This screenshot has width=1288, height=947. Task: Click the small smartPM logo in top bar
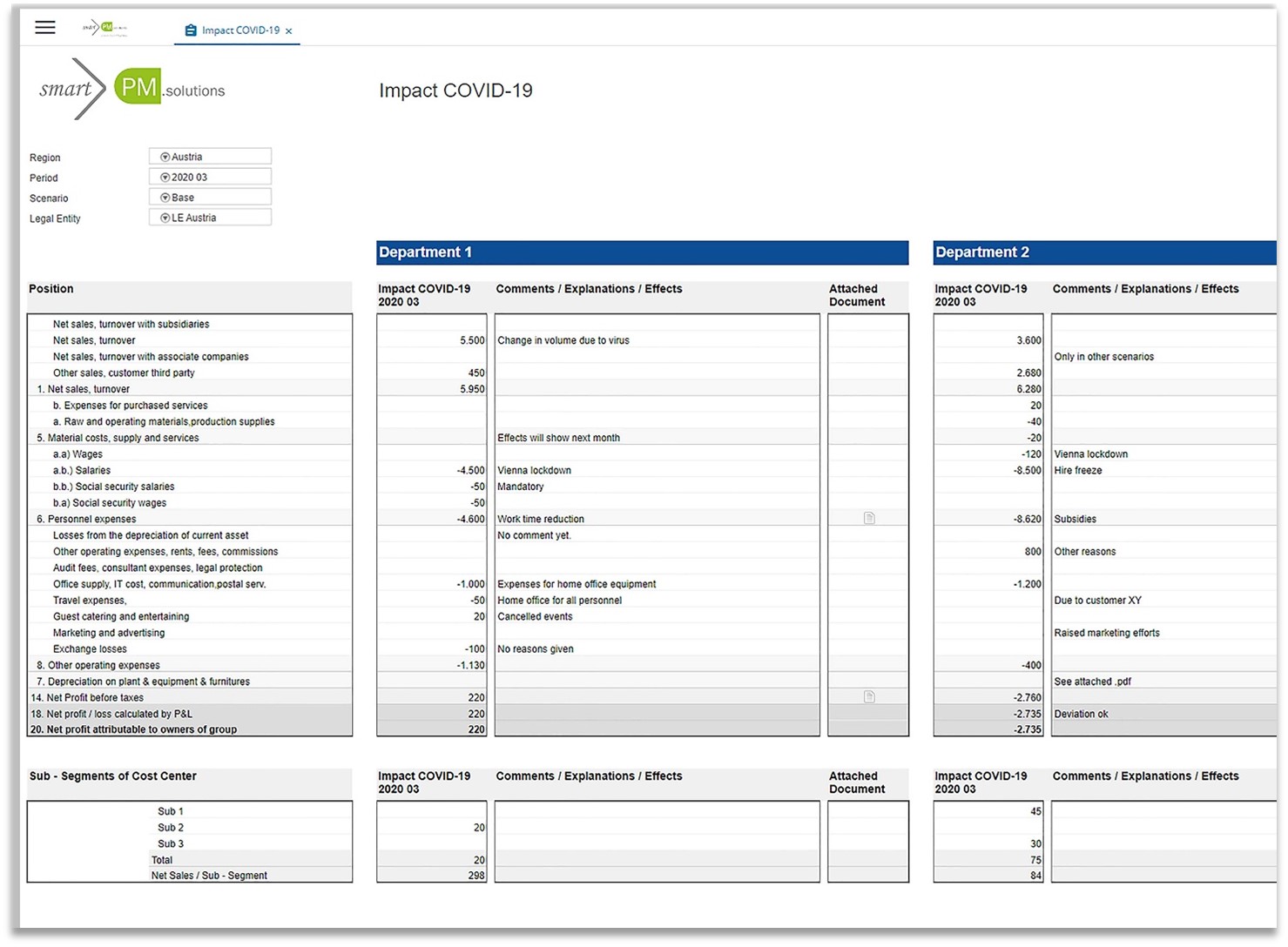click(x=104, y=28)
